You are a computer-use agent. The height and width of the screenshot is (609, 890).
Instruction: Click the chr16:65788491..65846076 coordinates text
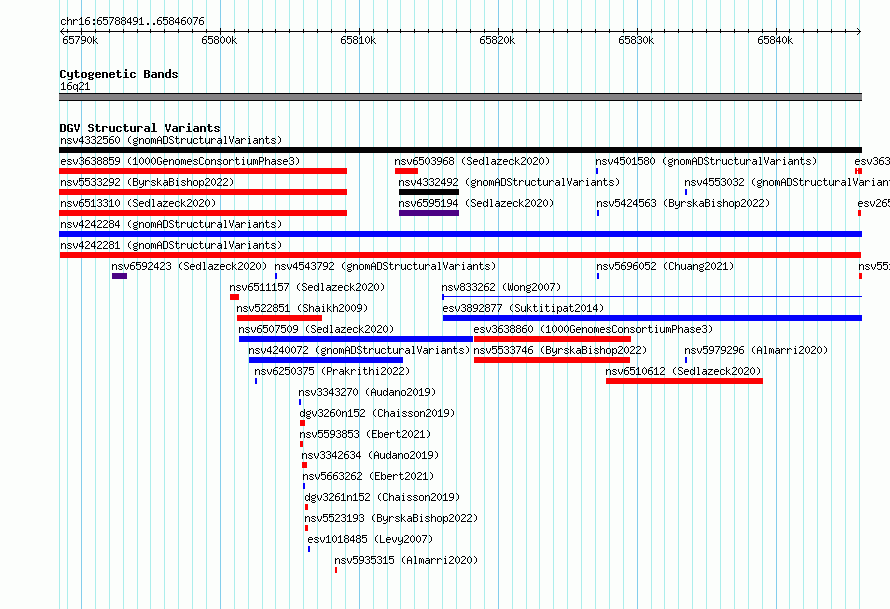point(132,21)
